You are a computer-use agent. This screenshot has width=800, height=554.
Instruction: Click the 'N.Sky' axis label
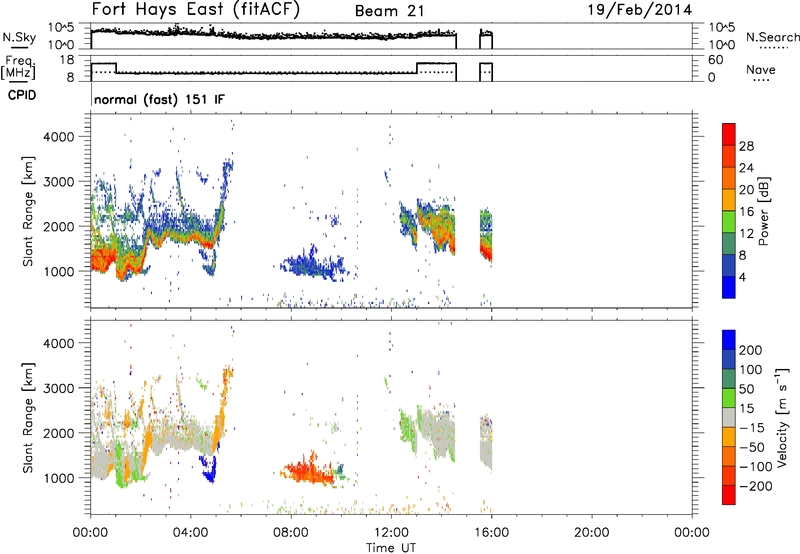click(19, 37)
